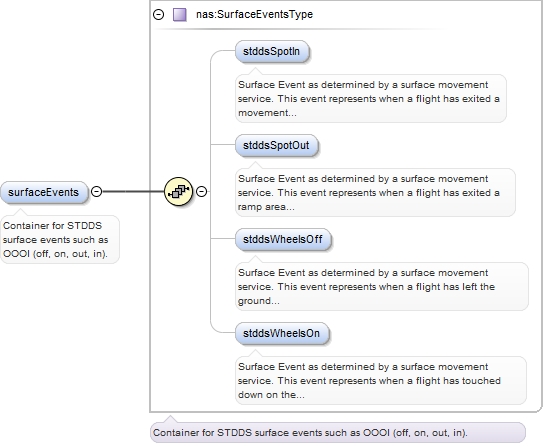Collapse the nas:SurfaceEventsType box
Image resolution: width=544 pixels, height=446 pixels.
(159, 15)
